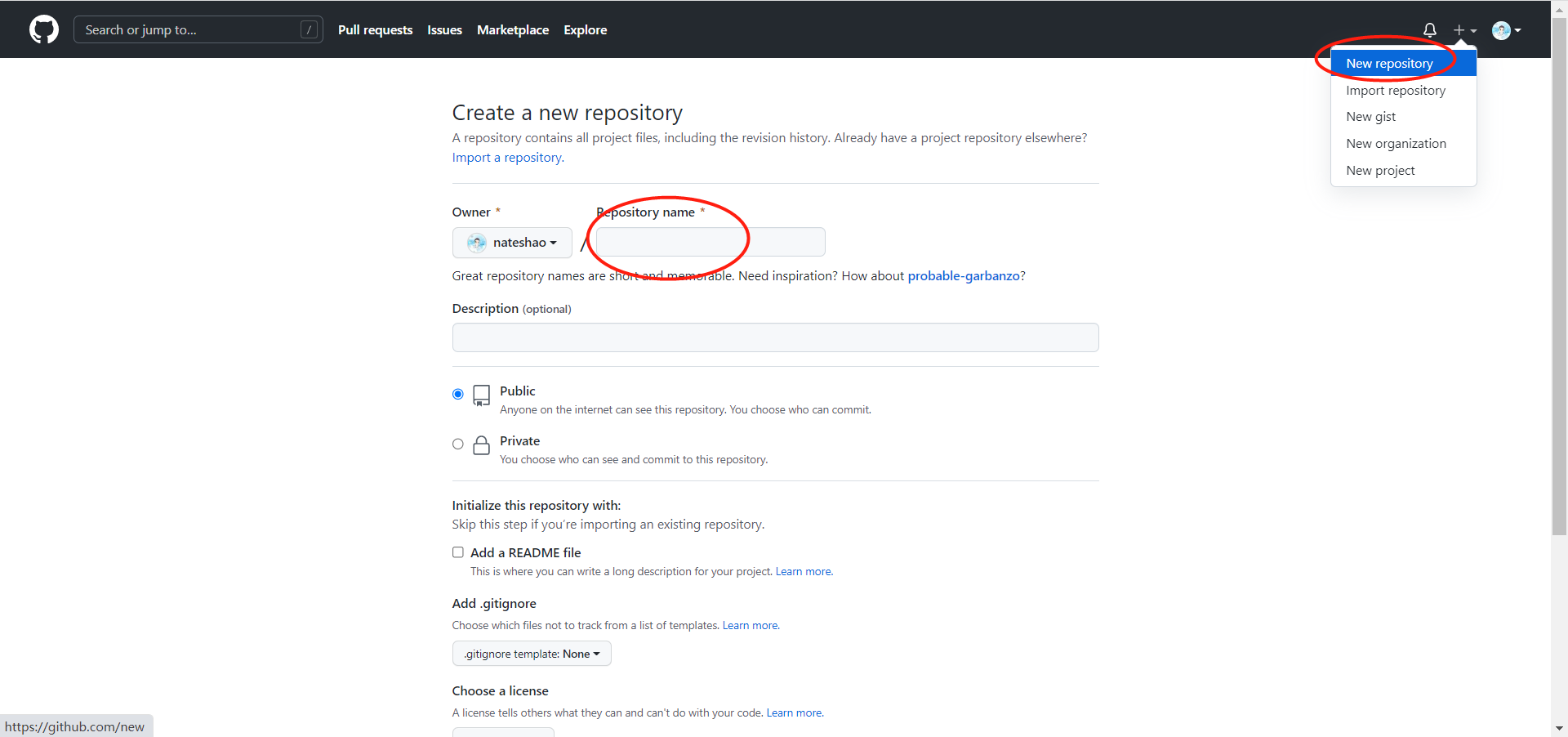Use the suggested name probable-garbanzo

pyautogui.click(x=964, y=276)
